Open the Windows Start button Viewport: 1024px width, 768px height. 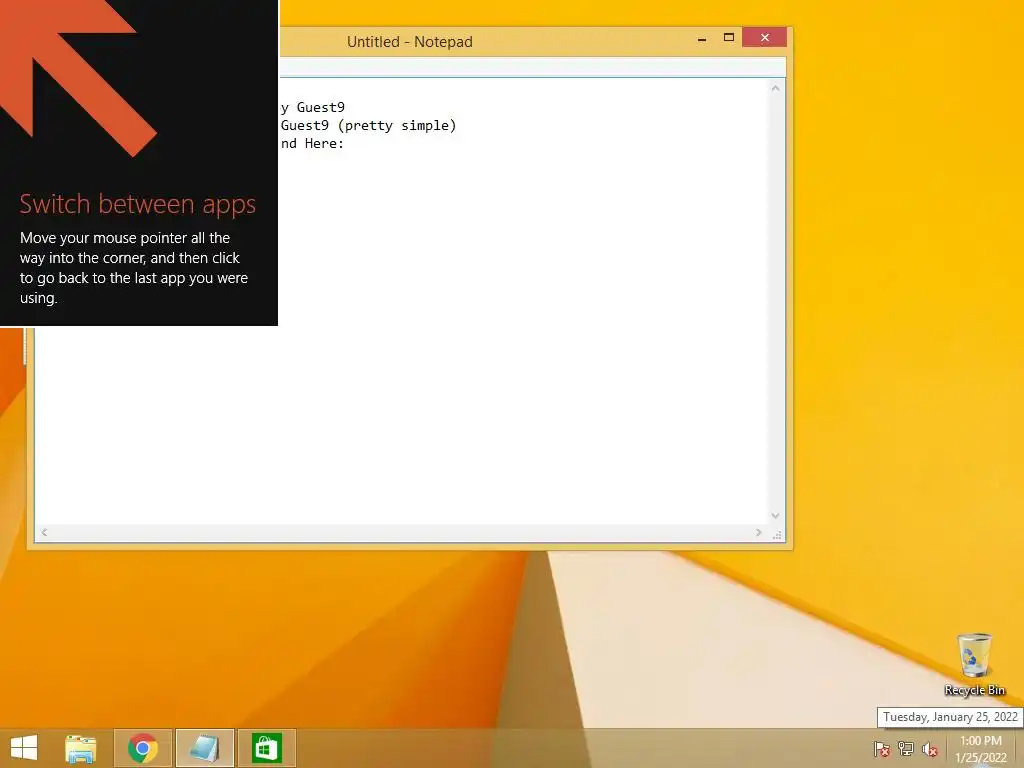point(24,748)
